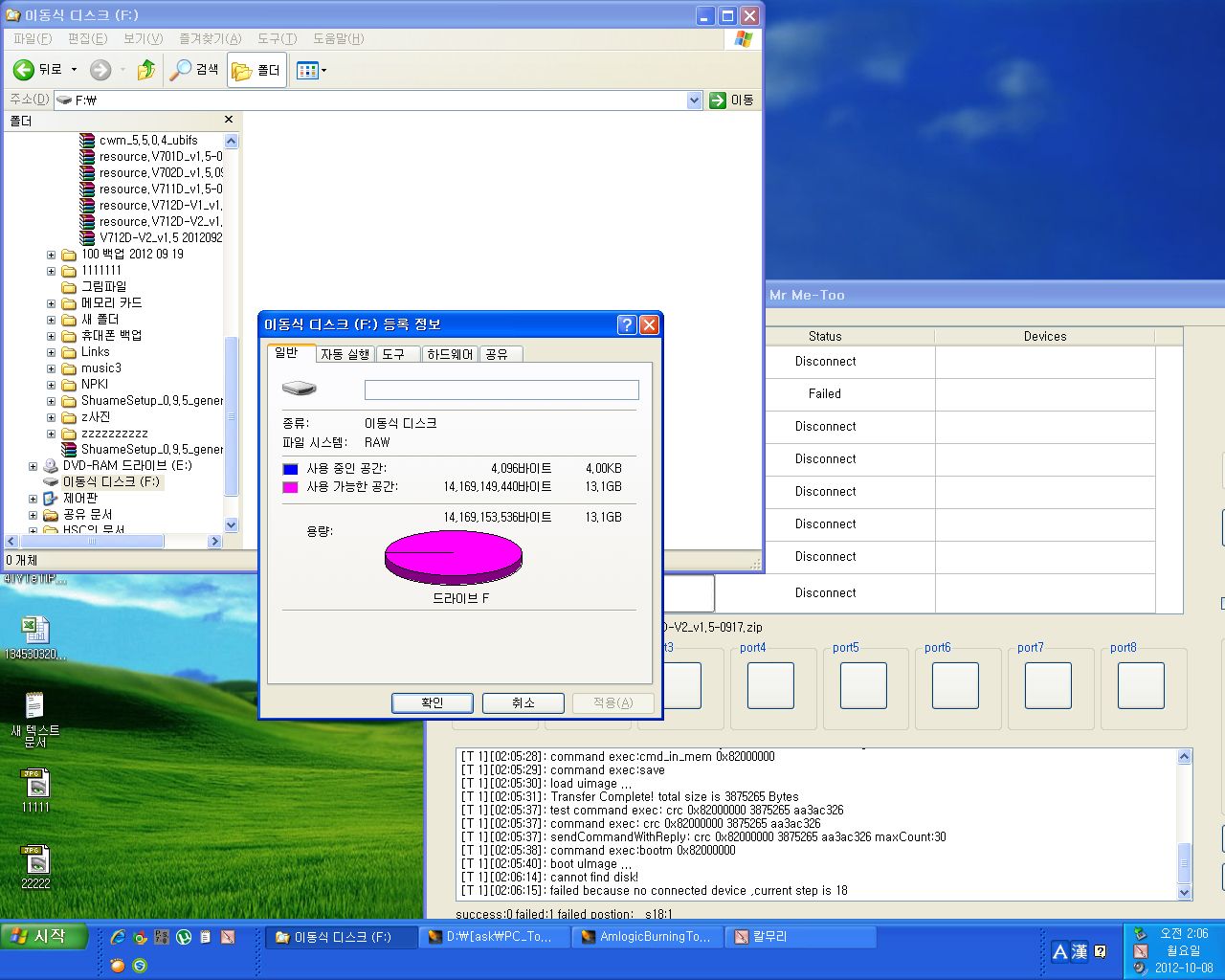
Task: Expand the NPKI folder node
Action: [x=51, y=386]
